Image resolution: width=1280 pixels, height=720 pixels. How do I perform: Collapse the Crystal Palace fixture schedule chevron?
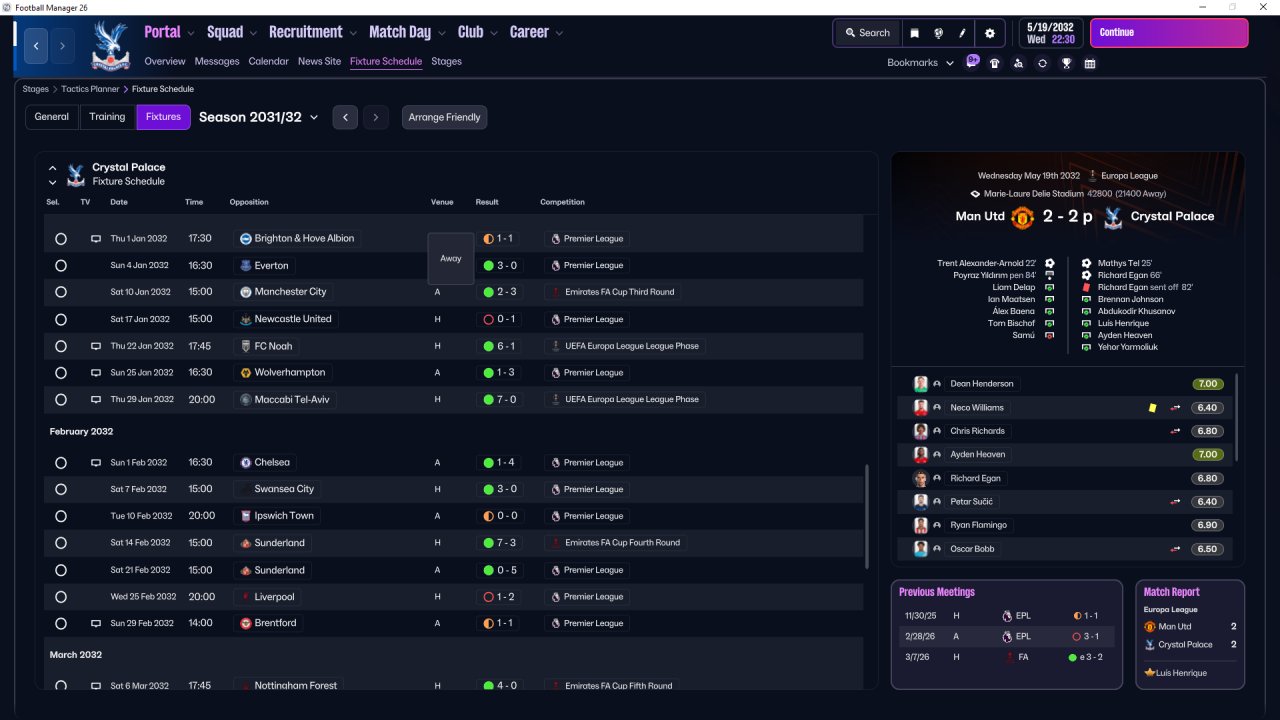pyautogui.click(x=53, y=168)
